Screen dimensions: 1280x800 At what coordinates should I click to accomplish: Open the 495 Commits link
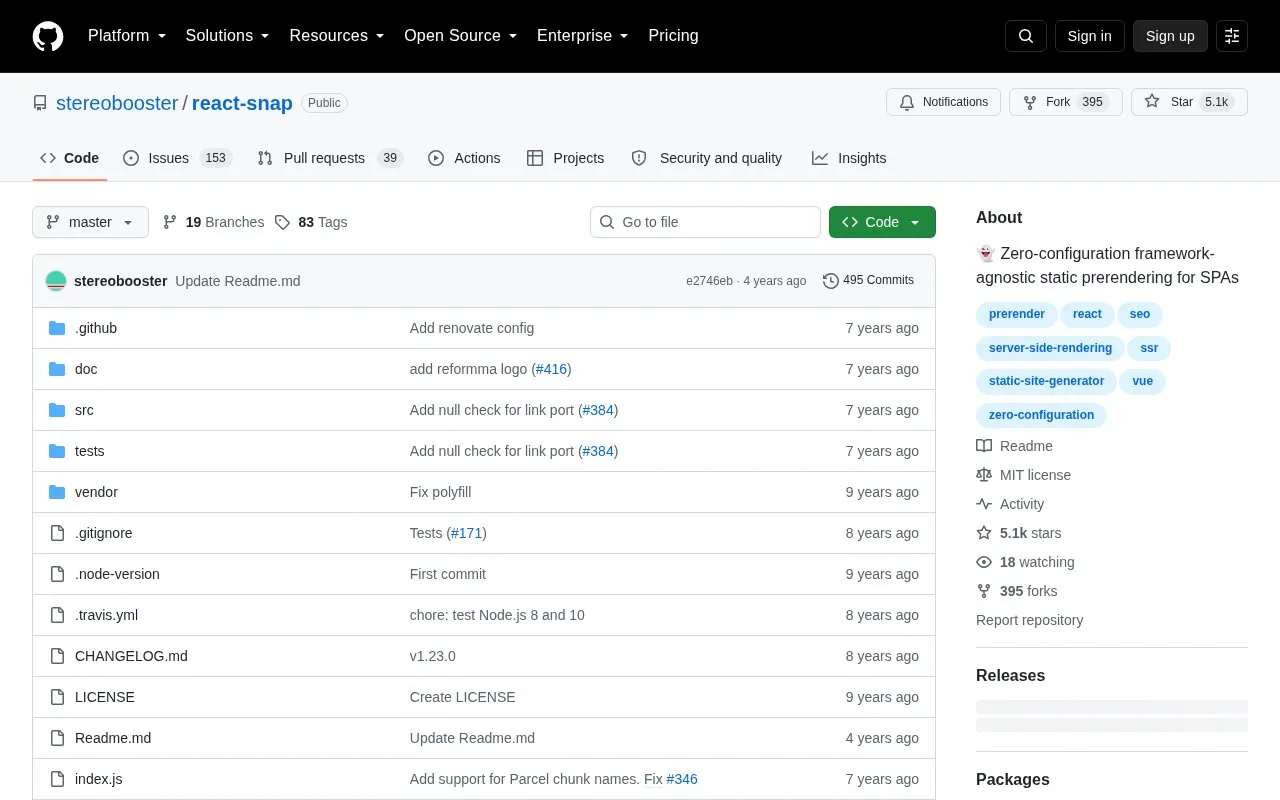[869, 281]
